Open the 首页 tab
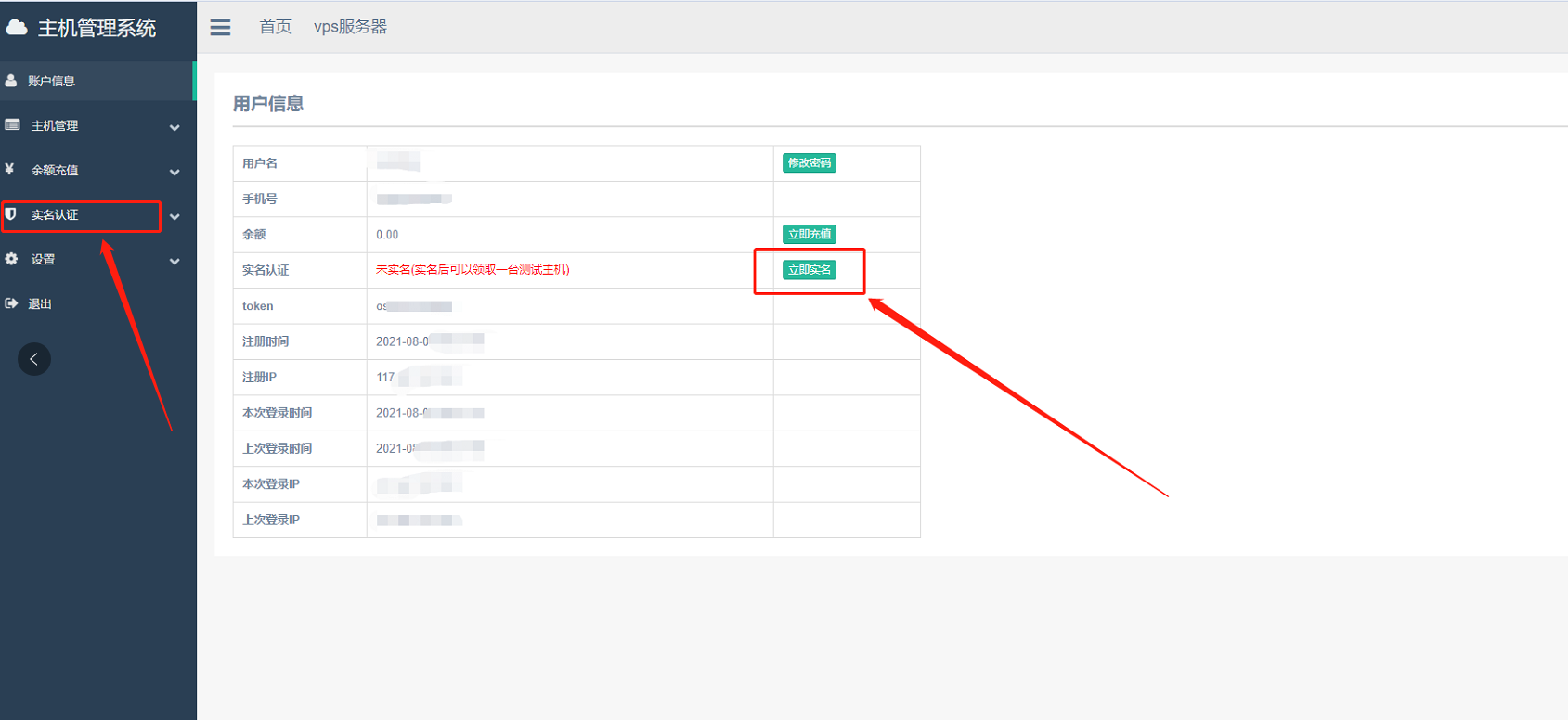The width and height of the screenshot is (1568, 720). 275,27
